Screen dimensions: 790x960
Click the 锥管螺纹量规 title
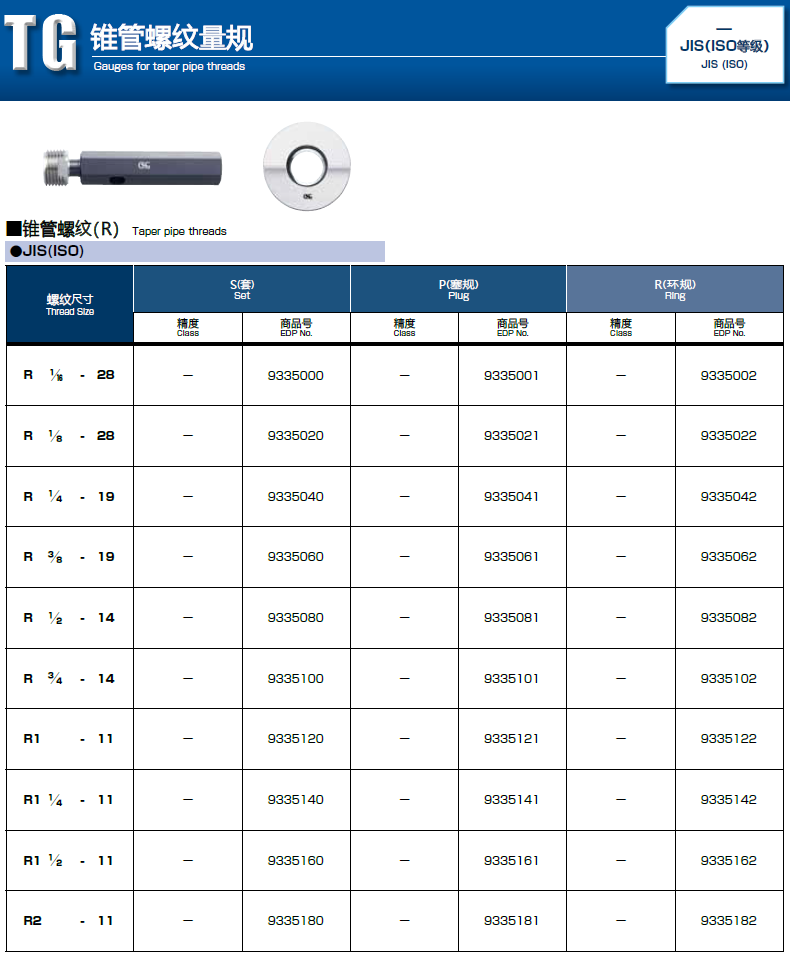point(171,37)
